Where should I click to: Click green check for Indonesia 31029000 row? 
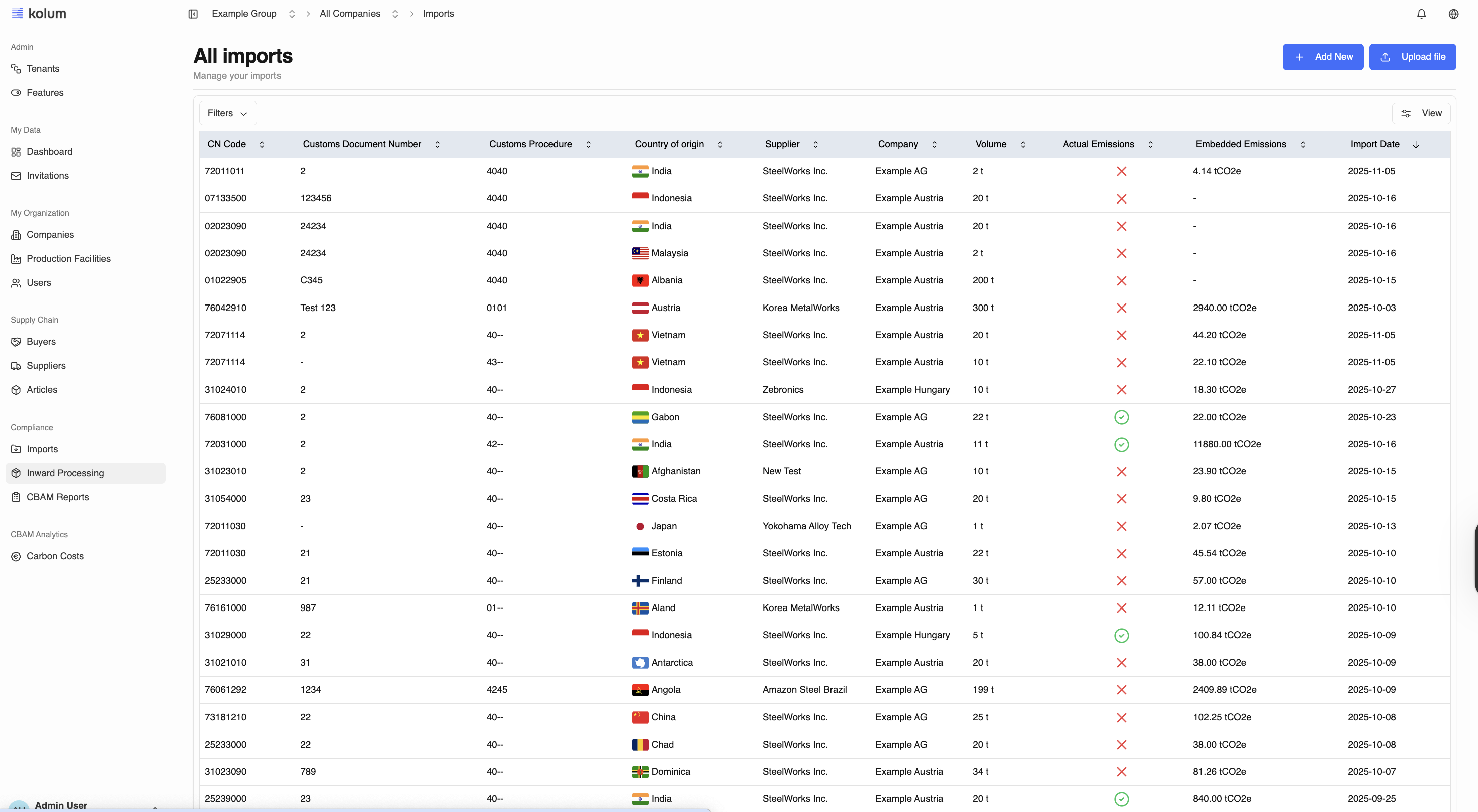click(x=1121, y=635)
